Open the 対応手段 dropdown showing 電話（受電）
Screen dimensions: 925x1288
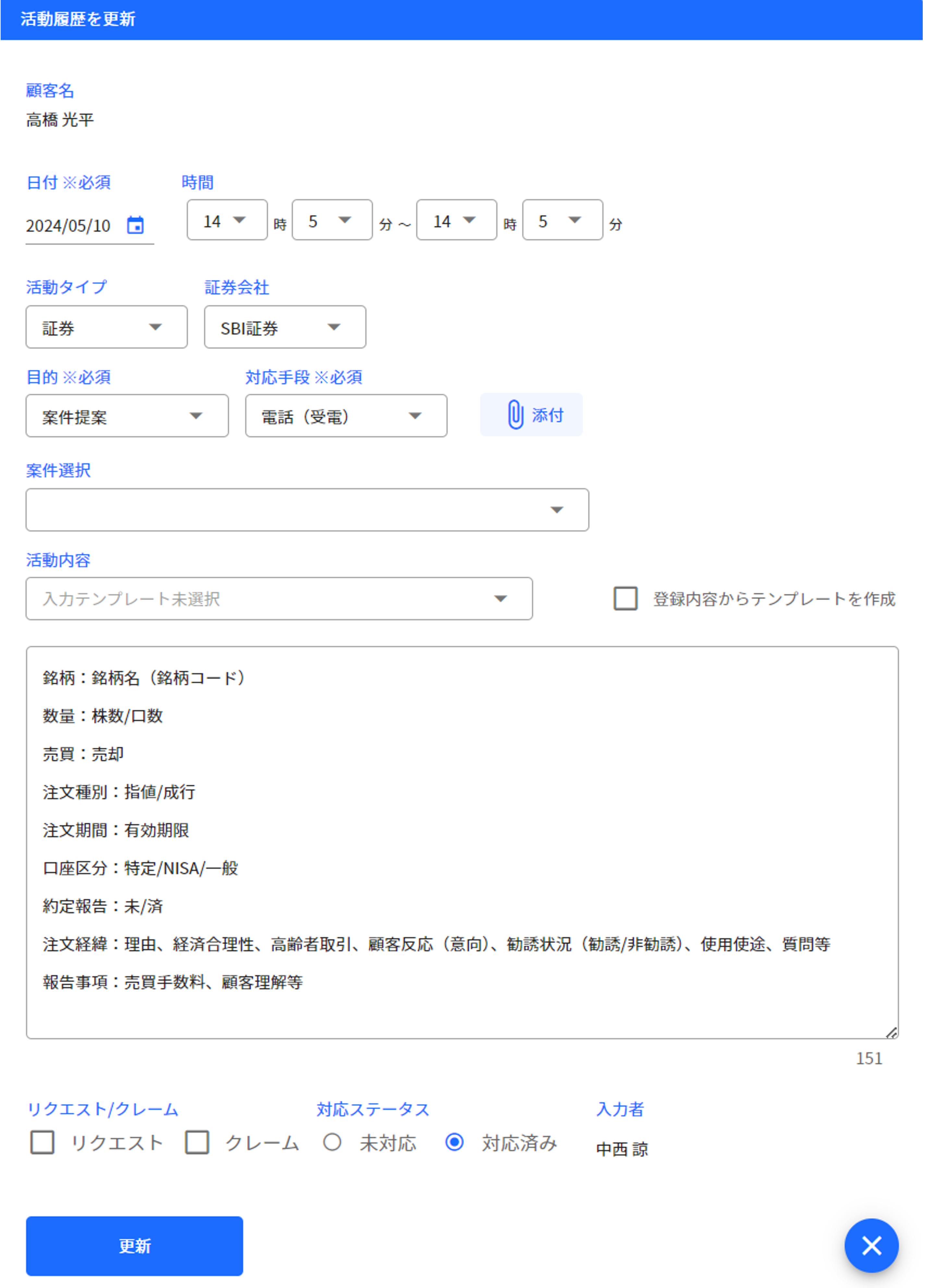pos(346,416)
